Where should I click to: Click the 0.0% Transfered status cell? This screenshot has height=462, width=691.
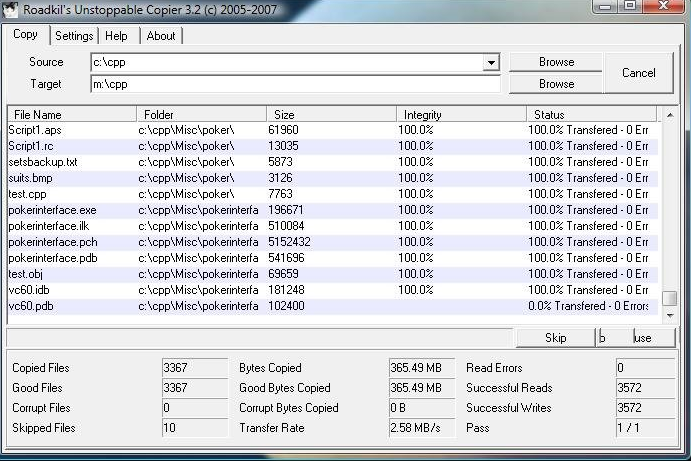point(588,306)
